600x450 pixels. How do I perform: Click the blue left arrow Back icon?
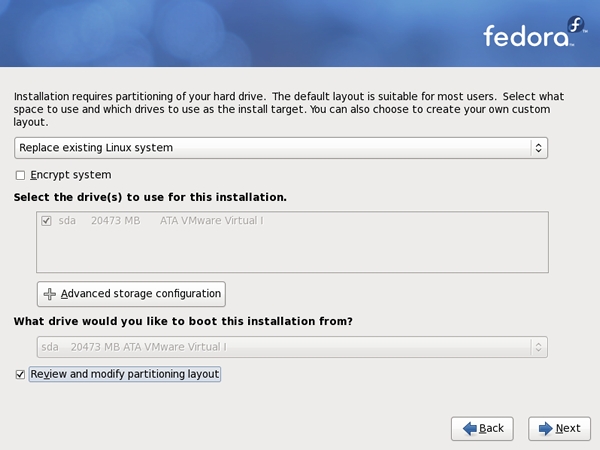(x=470, y=428)
